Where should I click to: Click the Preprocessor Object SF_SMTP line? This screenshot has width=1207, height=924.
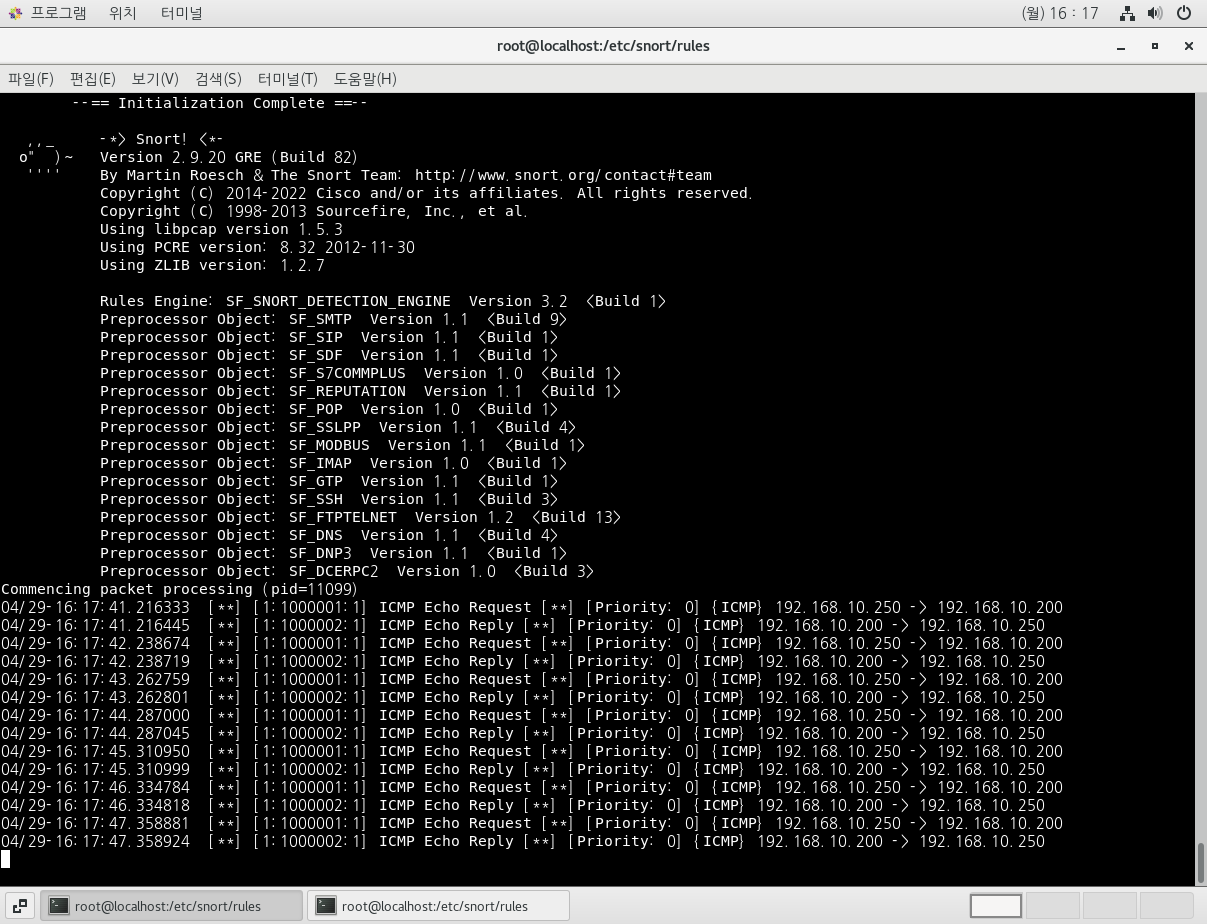point(334,319)
